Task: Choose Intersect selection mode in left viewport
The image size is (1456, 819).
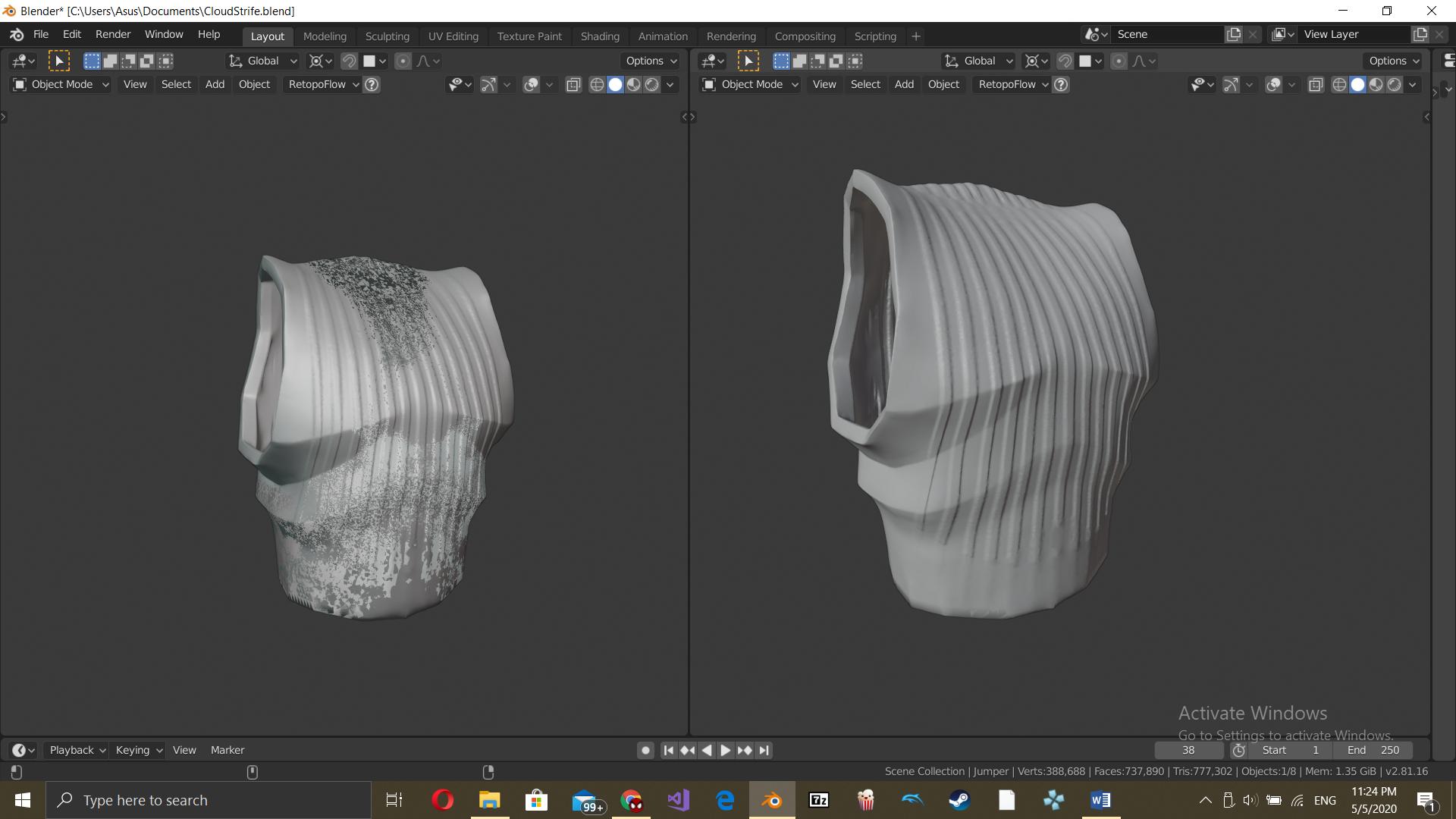Action: [165, 61]
